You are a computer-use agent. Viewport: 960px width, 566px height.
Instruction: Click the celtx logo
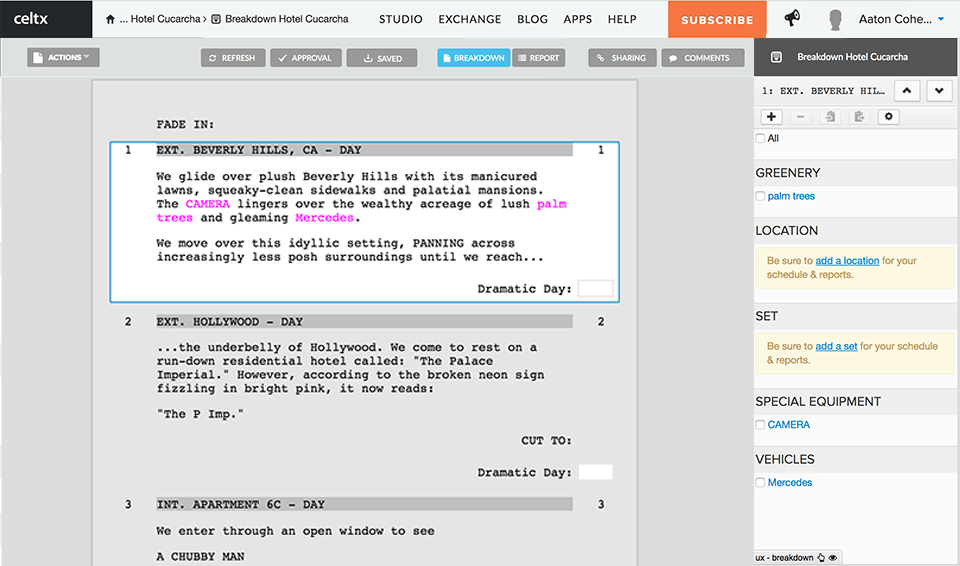click(31, 18)
